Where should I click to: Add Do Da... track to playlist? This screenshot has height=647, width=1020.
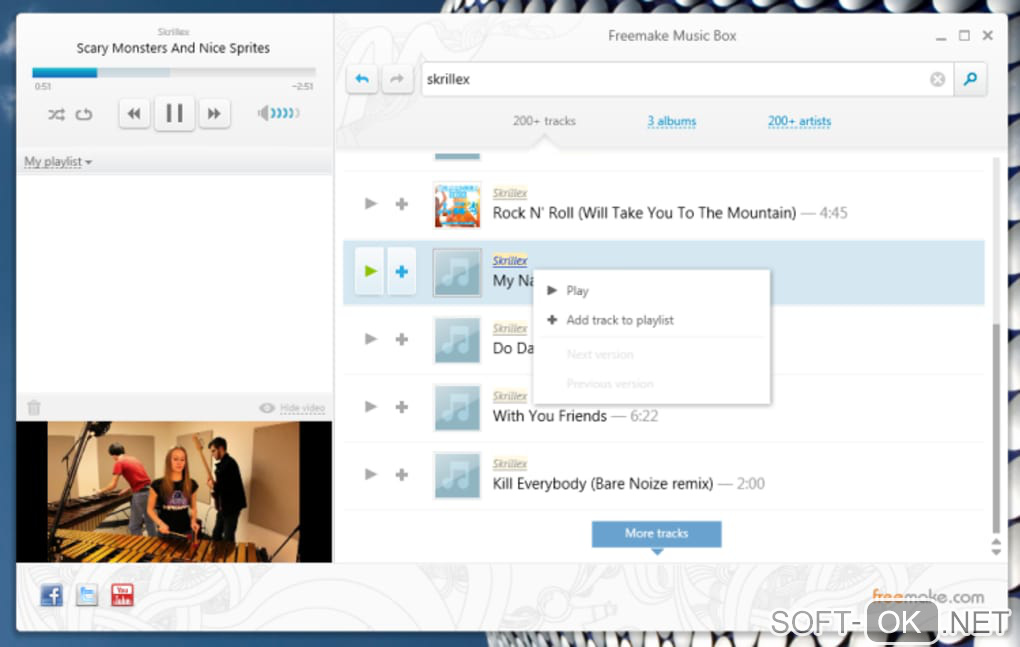point(402,339)
